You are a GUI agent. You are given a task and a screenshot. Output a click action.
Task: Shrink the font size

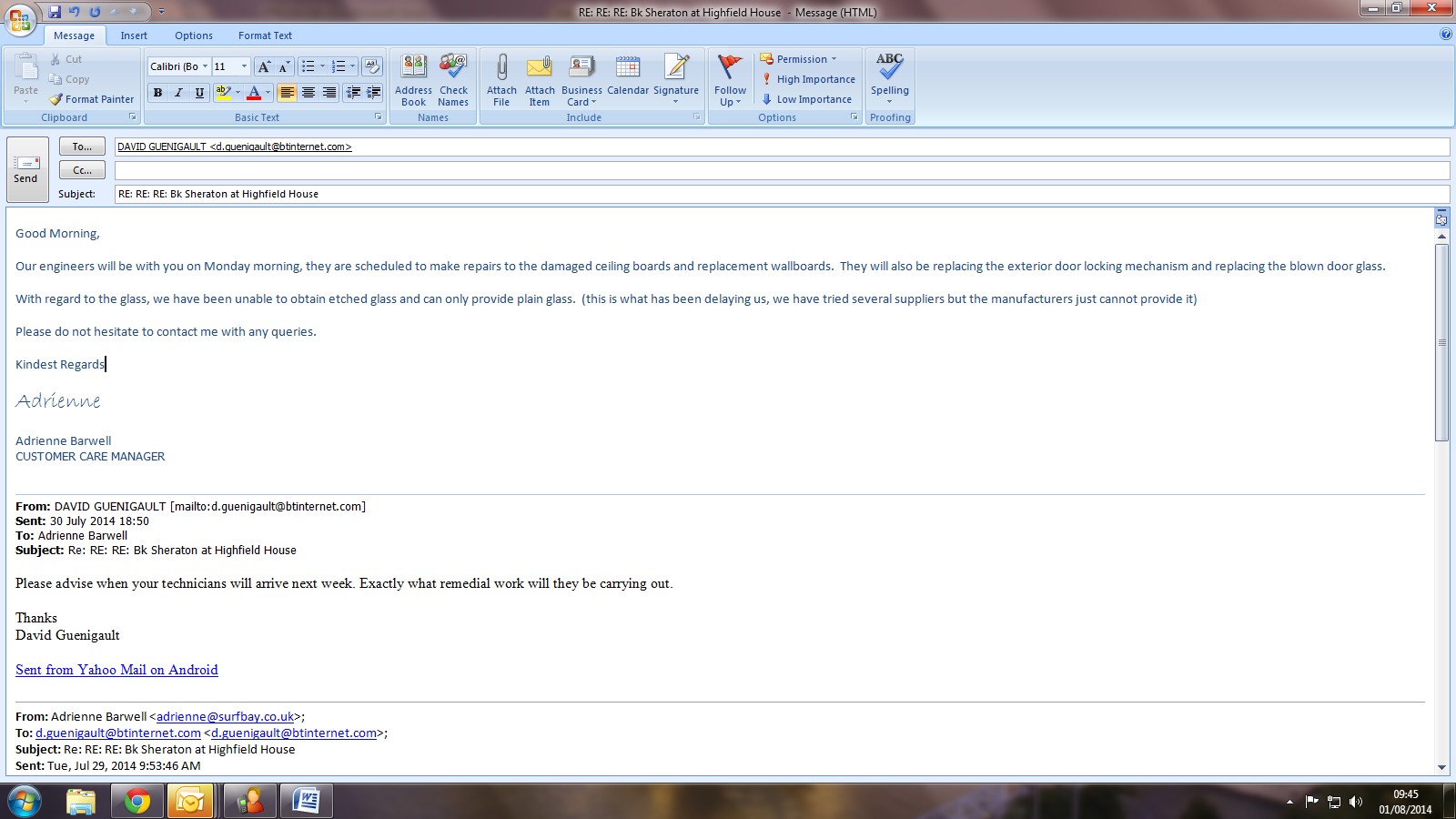(x=284, y=66)
